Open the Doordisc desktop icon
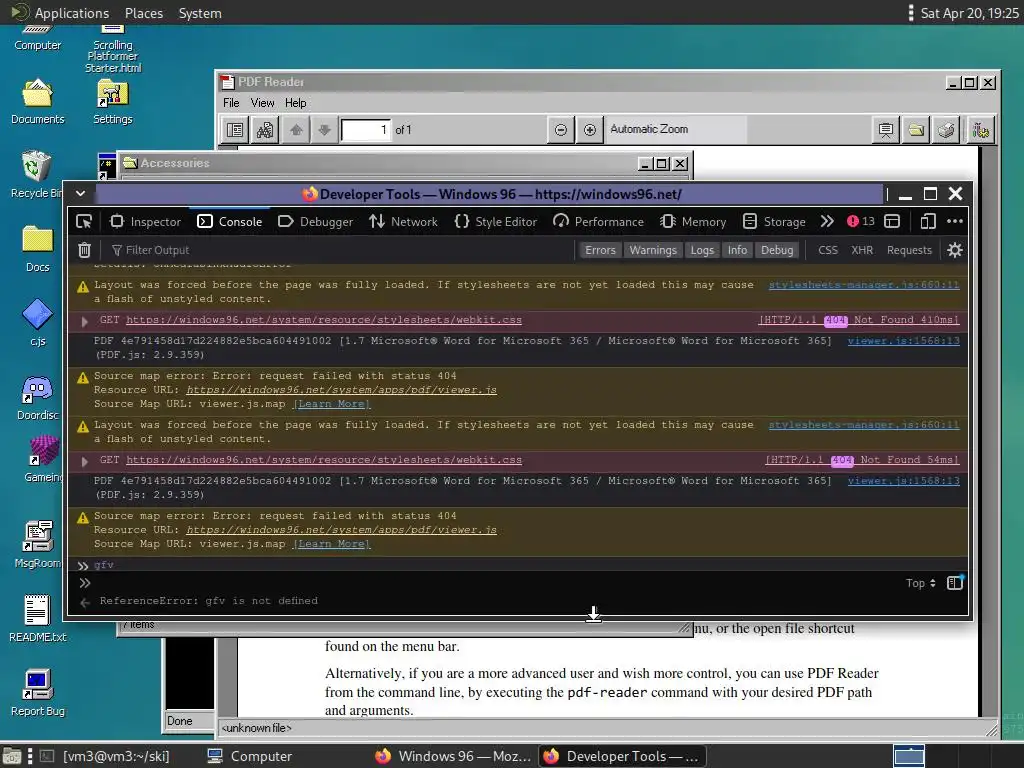Image resolution: width=1024 pixels, height=768 pixels. pyautogui.click(x=37, y=398)
